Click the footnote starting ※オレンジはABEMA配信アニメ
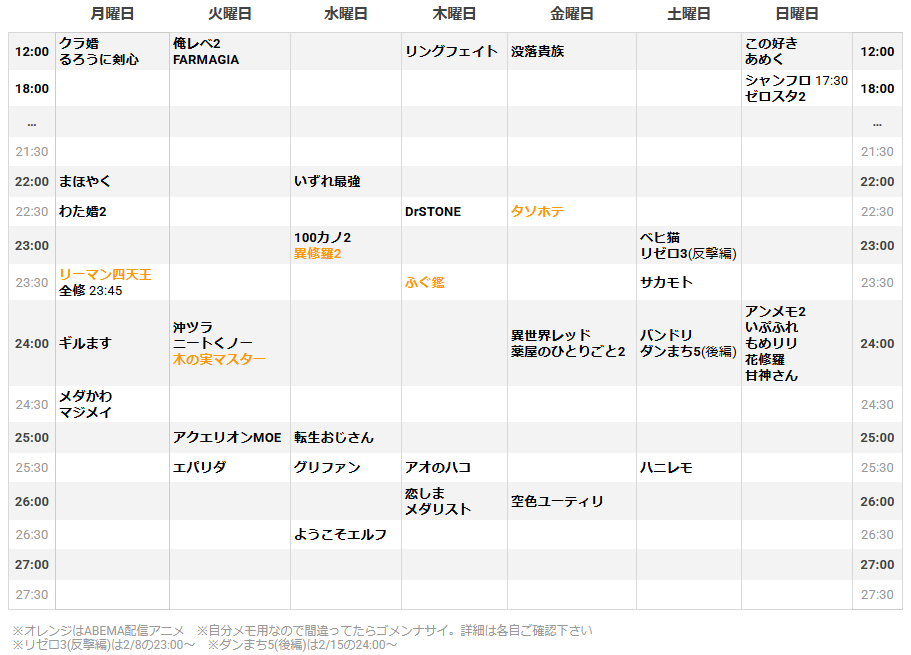Screen dimensions: 911x655 (98, 631)
